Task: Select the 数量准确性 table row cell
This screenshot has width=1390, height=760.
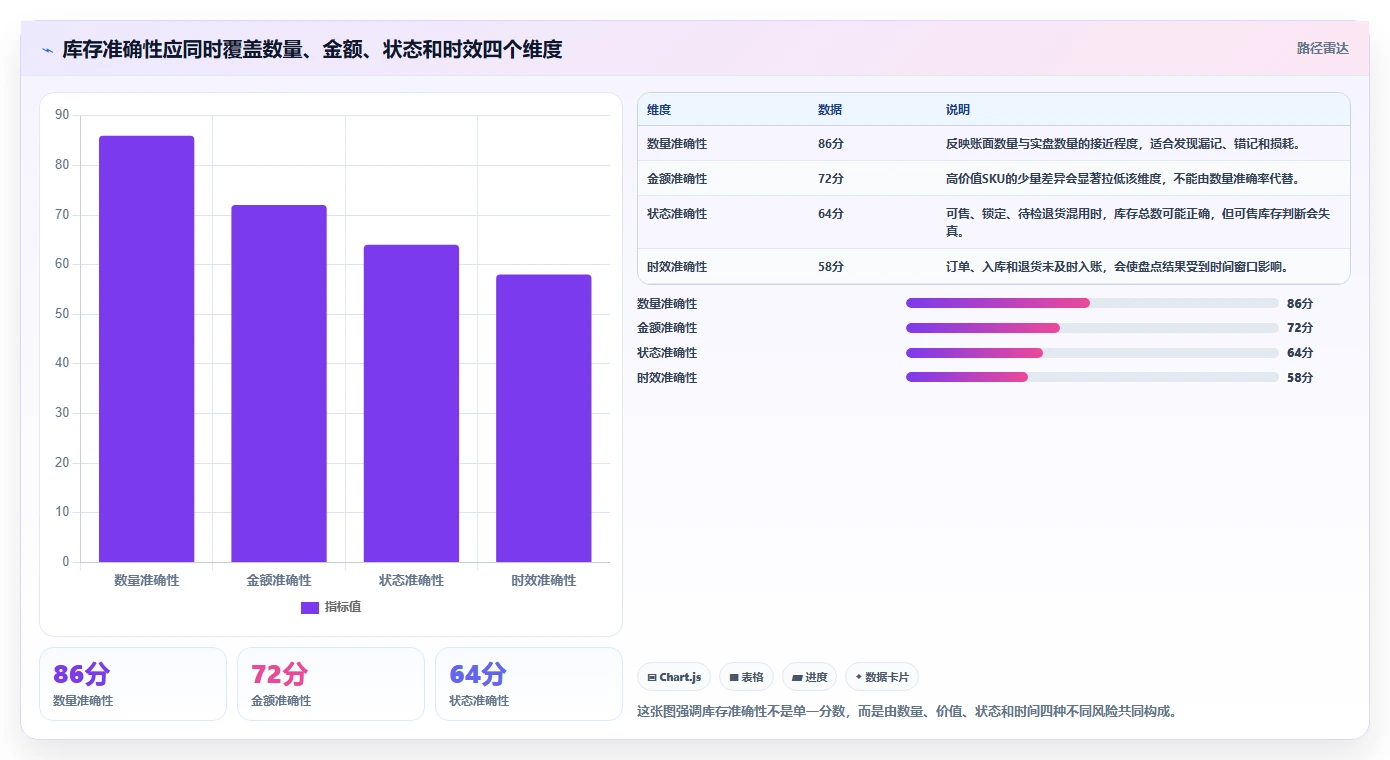Action: tap(677, 144)
